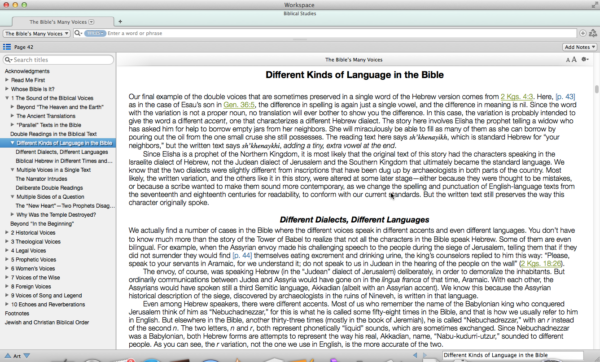Image resolution: width=600 pixels, height=362 pixels.
Task: Jump to the [p. 44] page marker
Action: tap(242, 255)
